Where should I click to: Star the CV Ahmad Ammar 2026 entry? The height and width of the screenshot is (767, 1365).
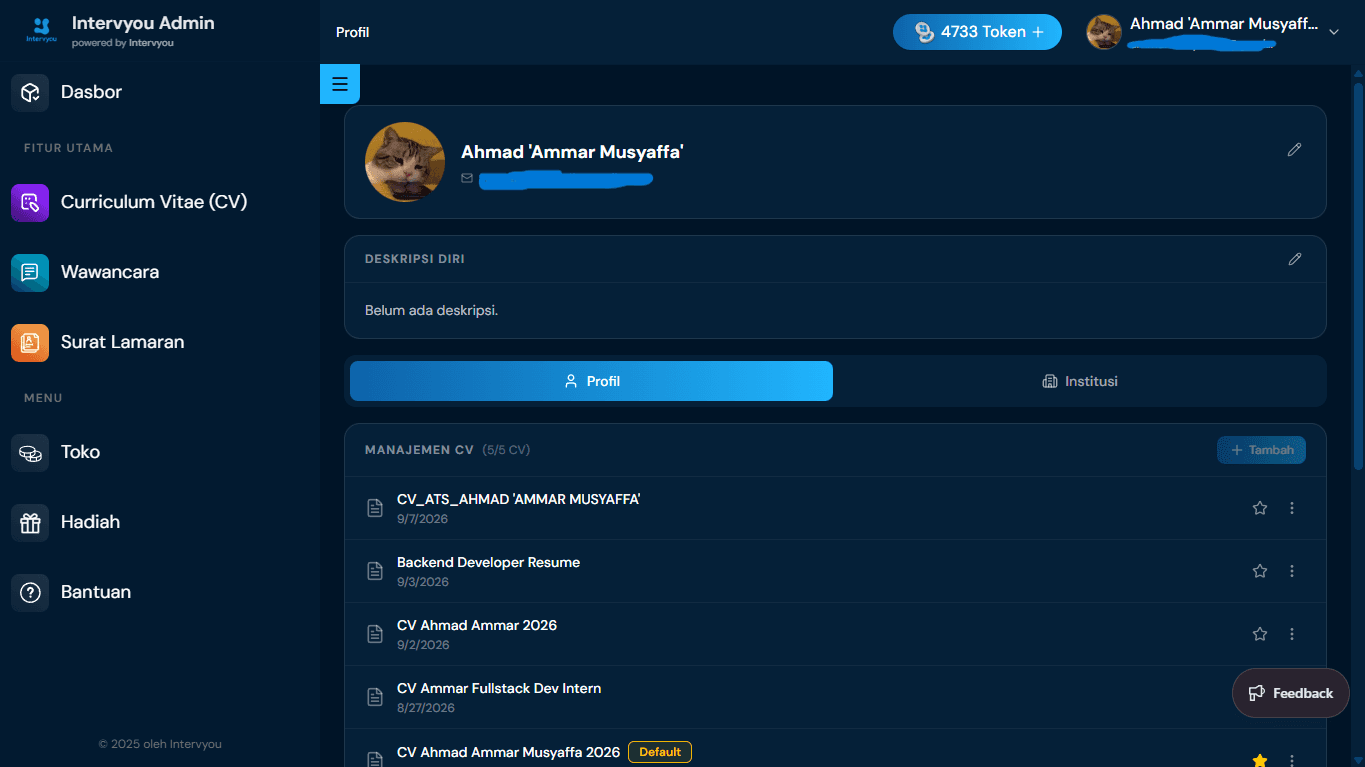pyautogui.click(x=1260, y=634)
